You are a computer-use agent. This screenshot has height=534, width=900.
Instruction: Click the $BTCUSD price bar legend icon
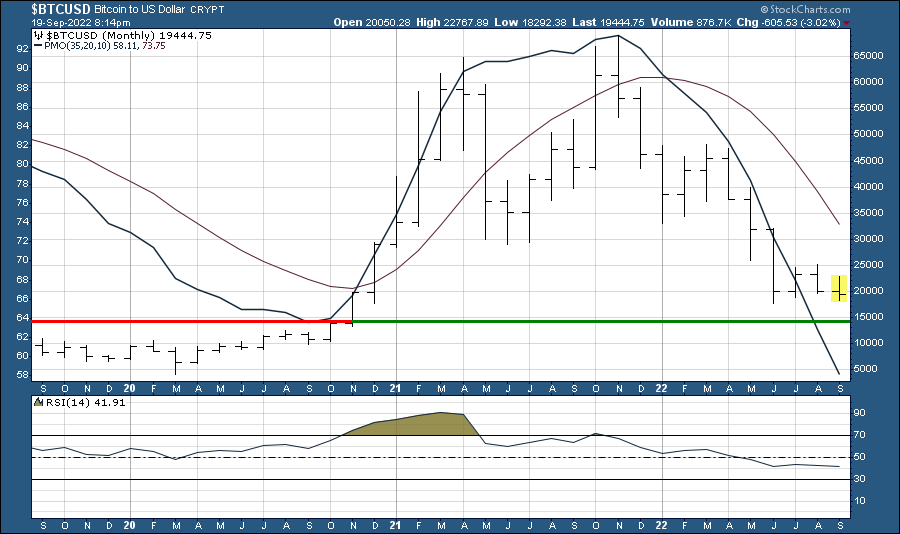pyautogui.click(x=39, y=34)
